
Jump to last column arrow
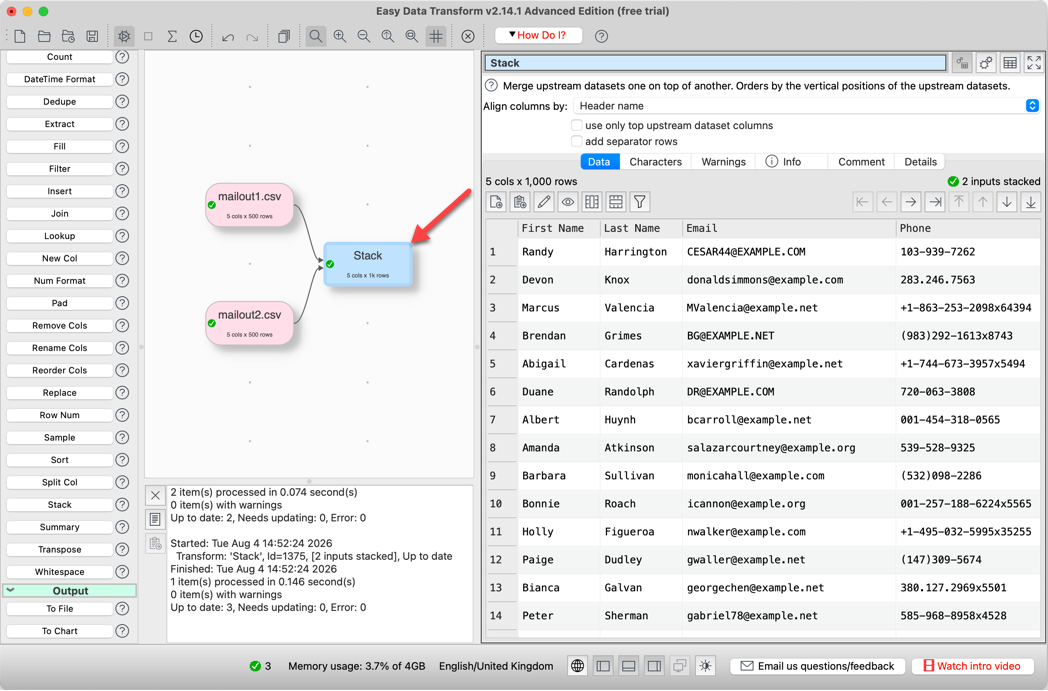[x=935, y=201]
